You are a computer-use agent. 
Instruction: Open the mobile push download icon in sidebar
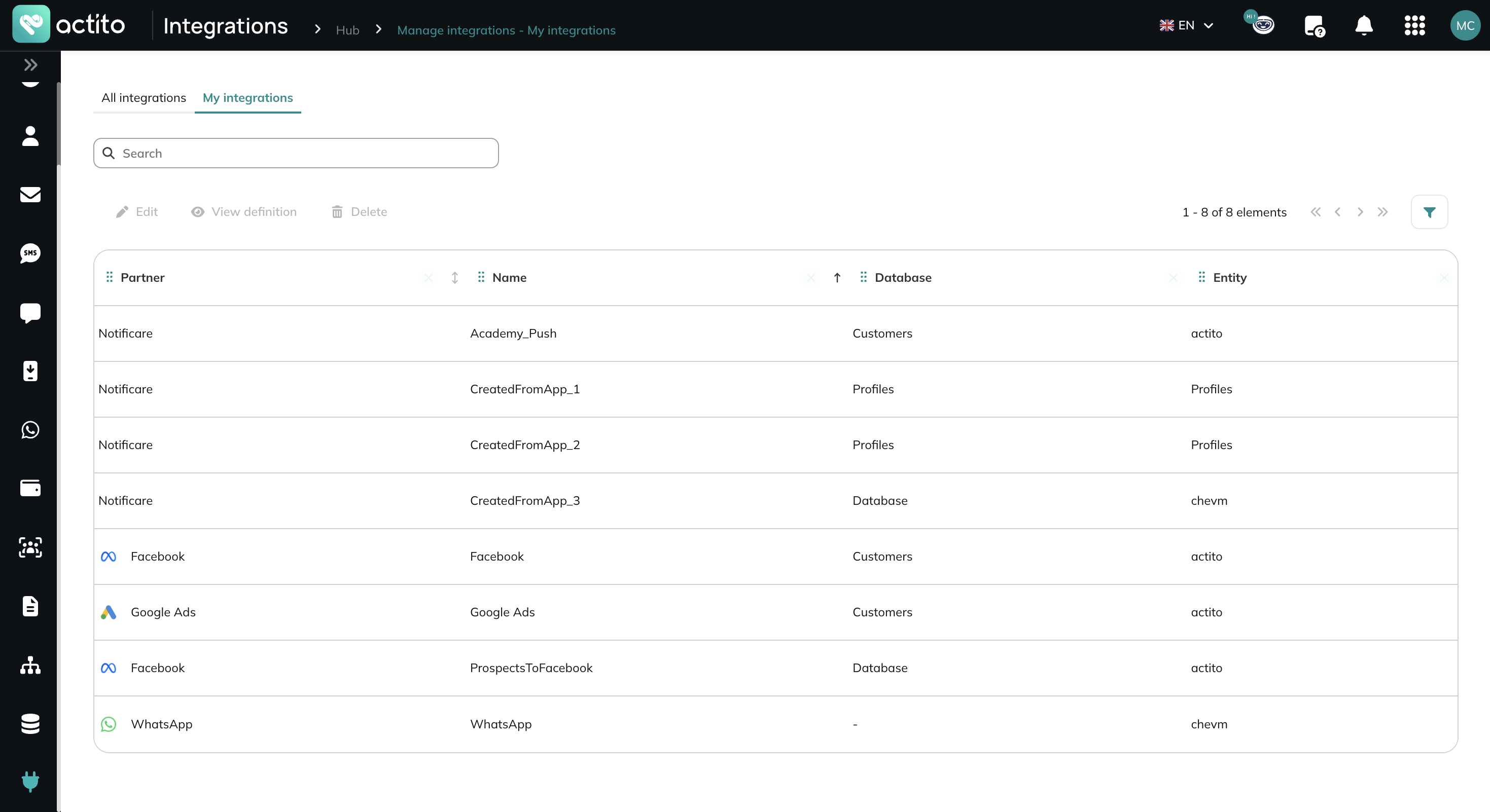point(30,371)
